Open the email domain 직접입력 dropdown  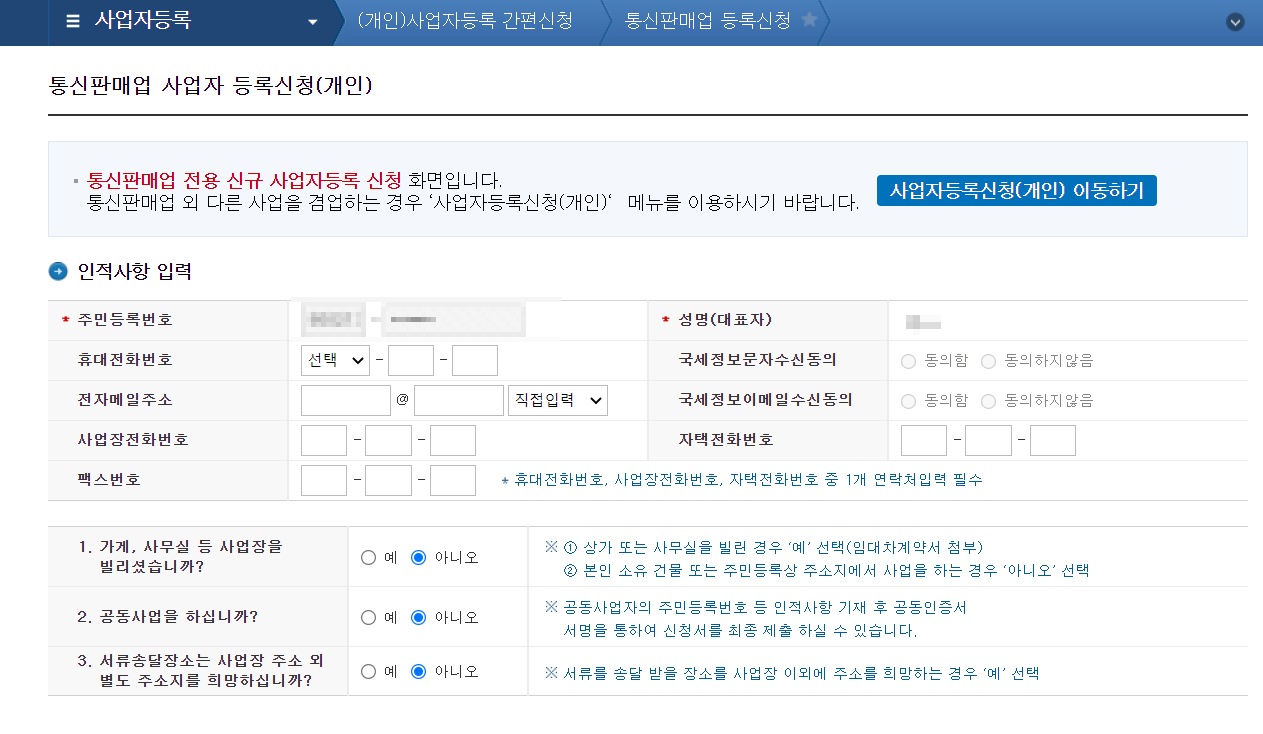coord(557,400)
